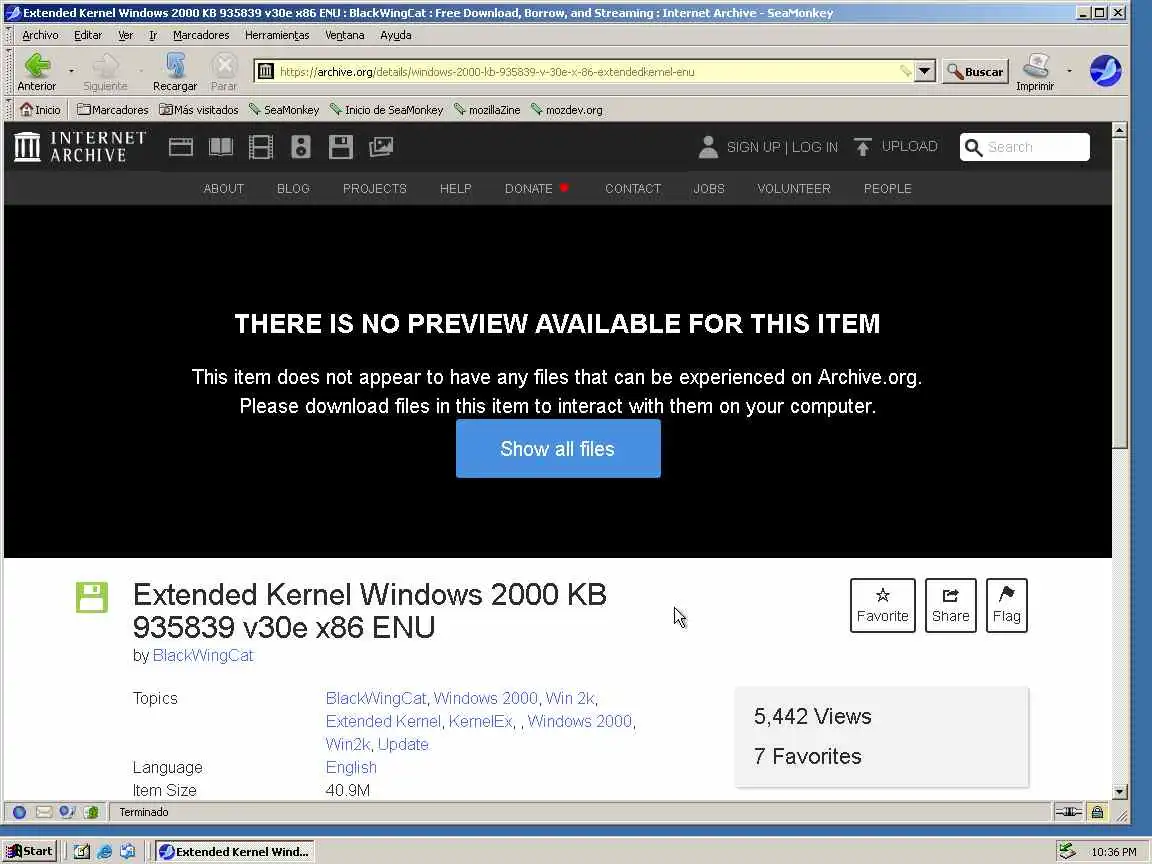Open the mozdev.org bookmark
The image size is (1152, 864).
[566, 109]
